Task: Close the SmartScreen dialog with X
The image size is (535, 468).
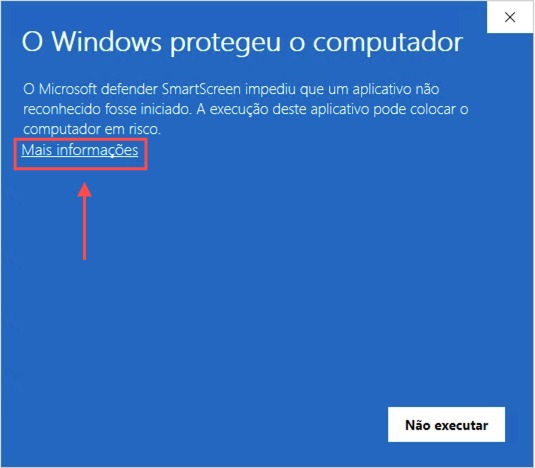Action: pyautogui.click(x=510, y=17)
